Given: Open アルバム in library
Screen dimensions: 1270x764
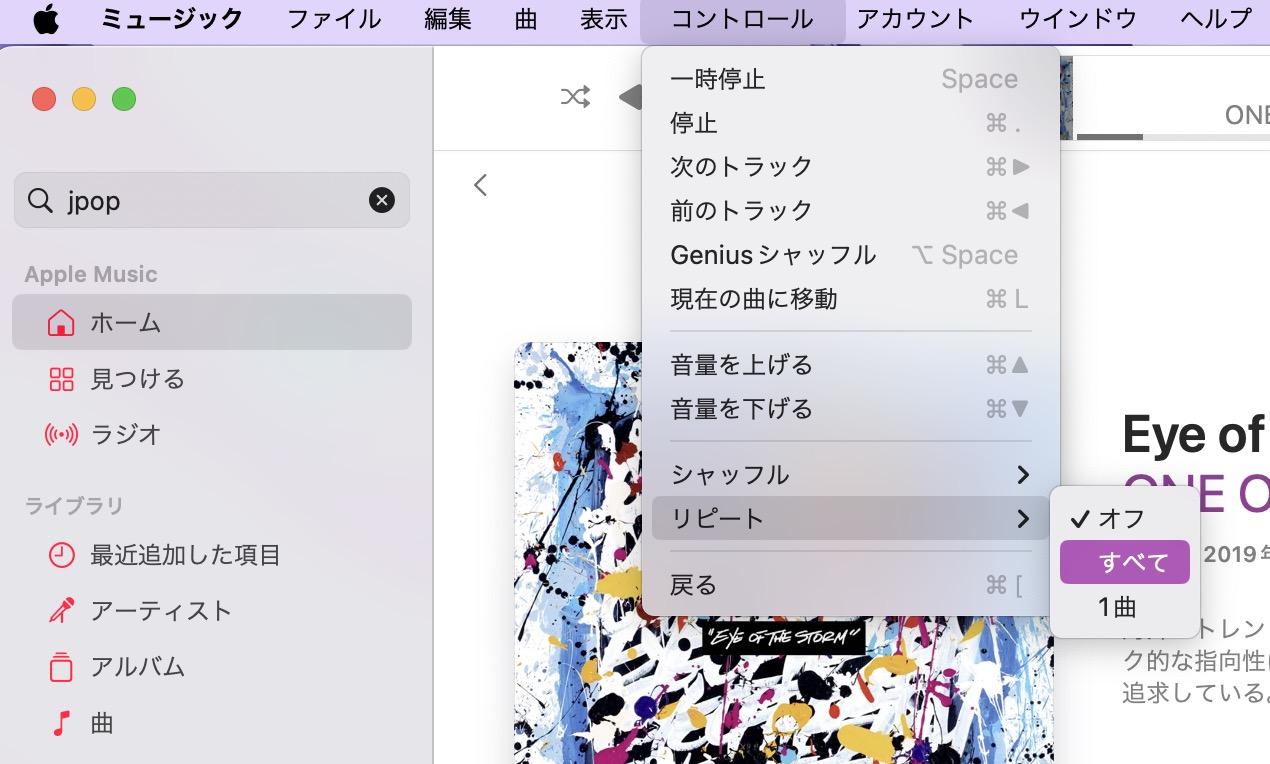Looking at the screenshot, I should 212,667.
